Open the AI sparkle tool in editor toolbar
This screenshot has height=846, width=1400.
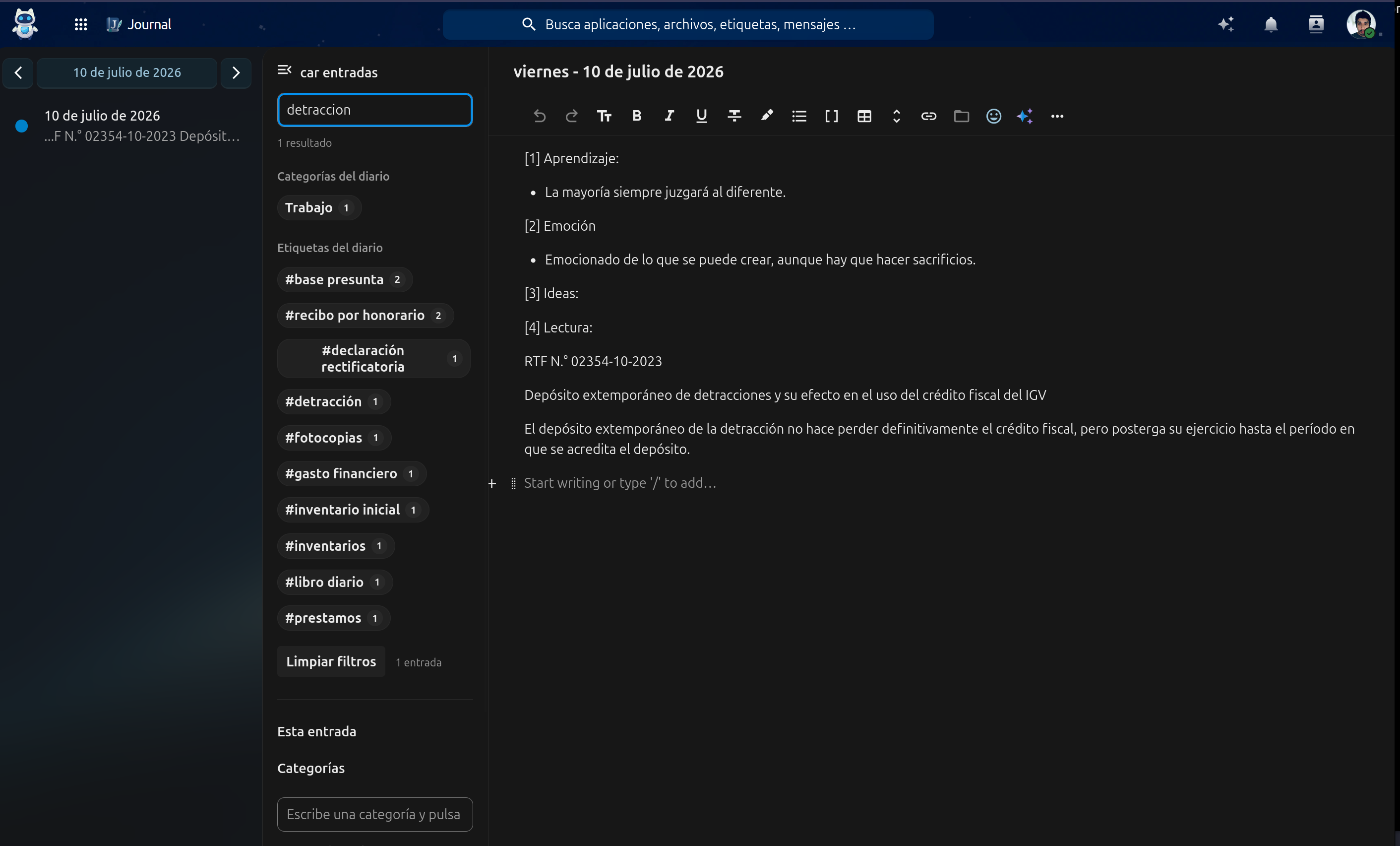1025,117
